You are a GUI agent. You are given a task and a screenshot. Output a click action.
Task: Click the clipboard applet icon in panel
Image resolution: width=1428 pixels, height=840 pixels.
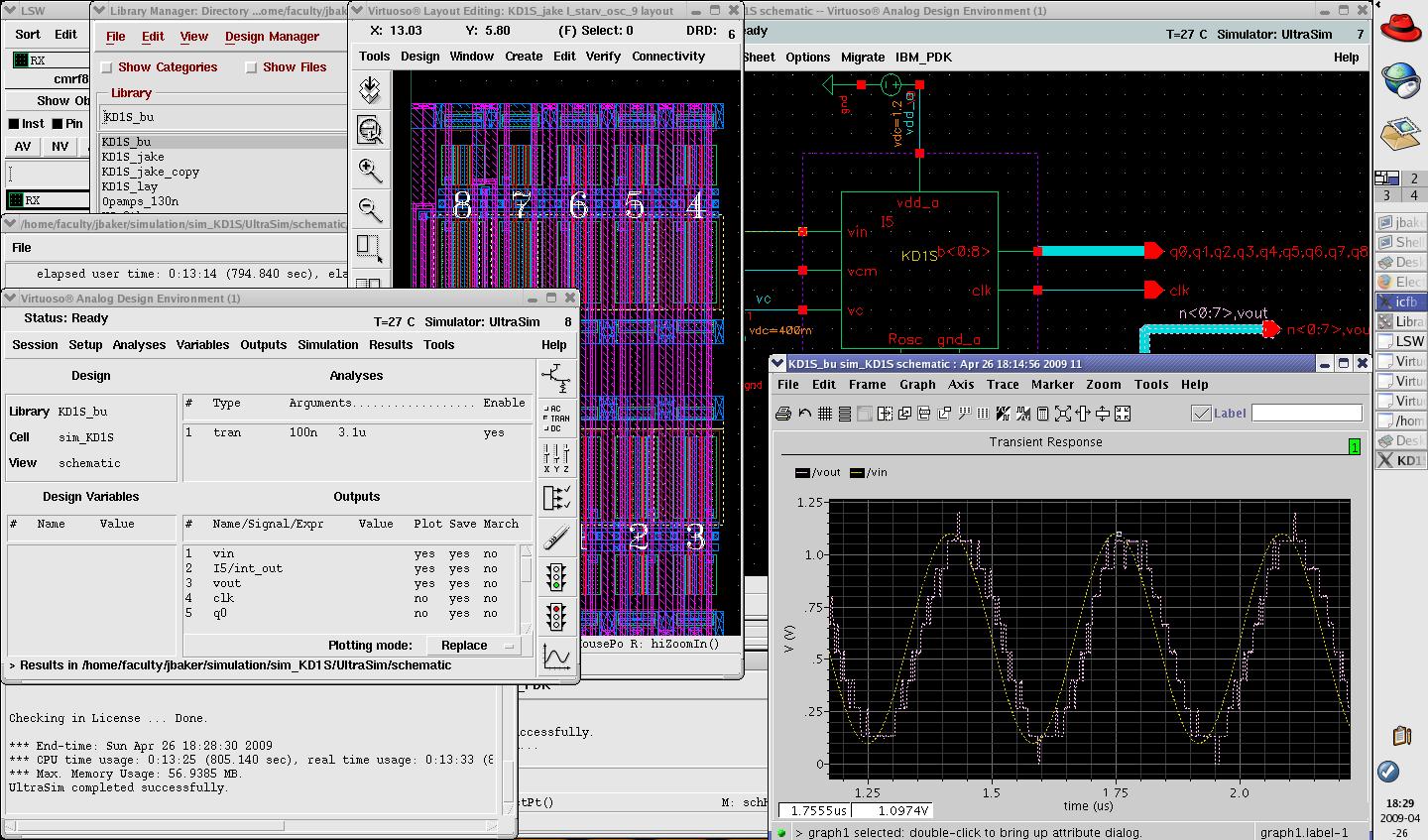click(1401, 735)
